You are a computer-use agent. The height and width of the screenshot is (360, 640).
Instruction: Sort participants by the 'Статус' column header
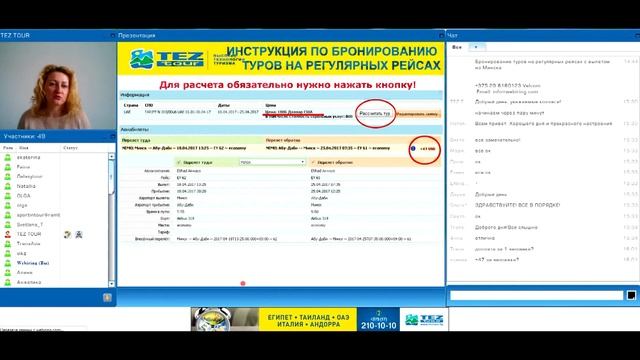coord(71,148)
